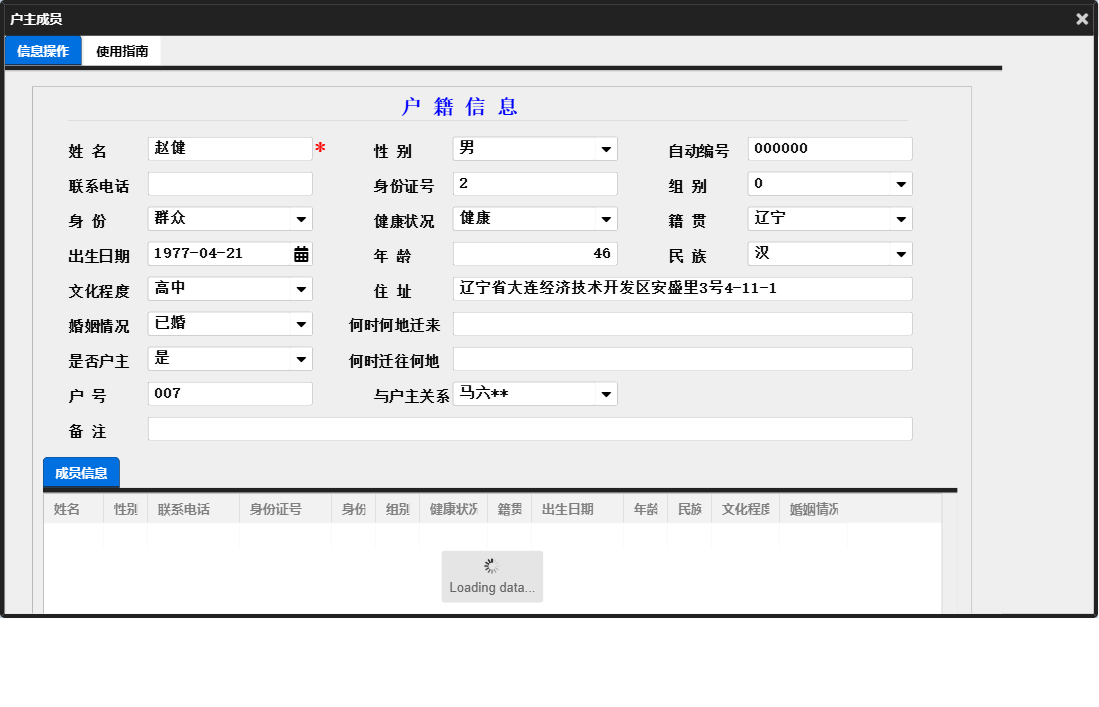This screenshot has height=707, width=1099.
Task: Click the dropdown arrow beside 文化程度
Action: click(301, 288)
